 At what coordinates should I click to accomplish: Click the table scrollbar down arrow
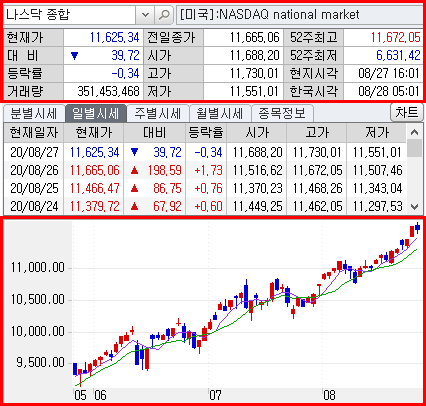414,207
